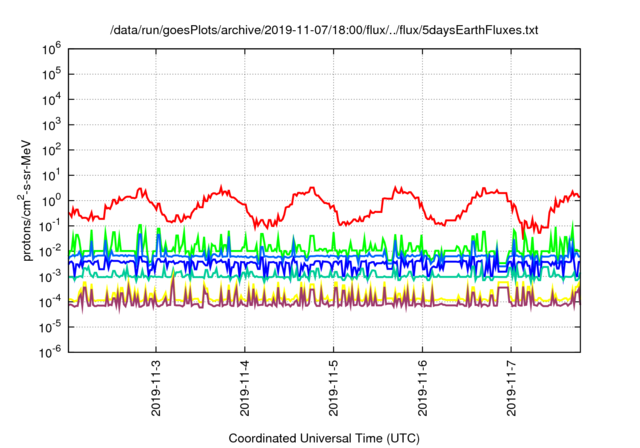Click the 10^-1 y-axis tick label
Viewport: 640px width, 448px height.
(51, 226)
